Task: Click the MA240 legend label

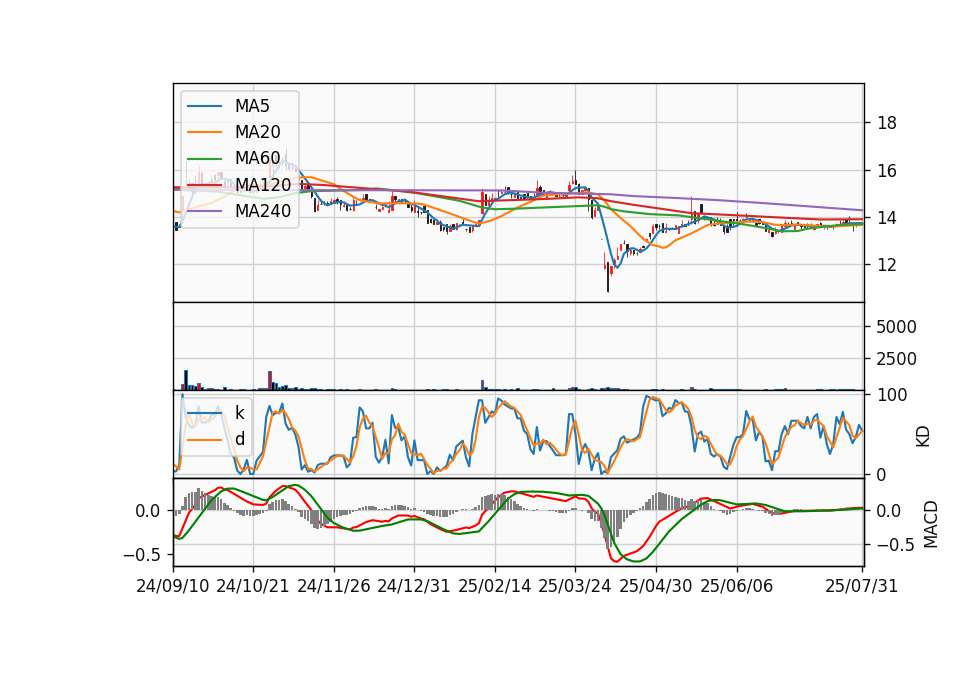Action: click(x=263, y=211)
